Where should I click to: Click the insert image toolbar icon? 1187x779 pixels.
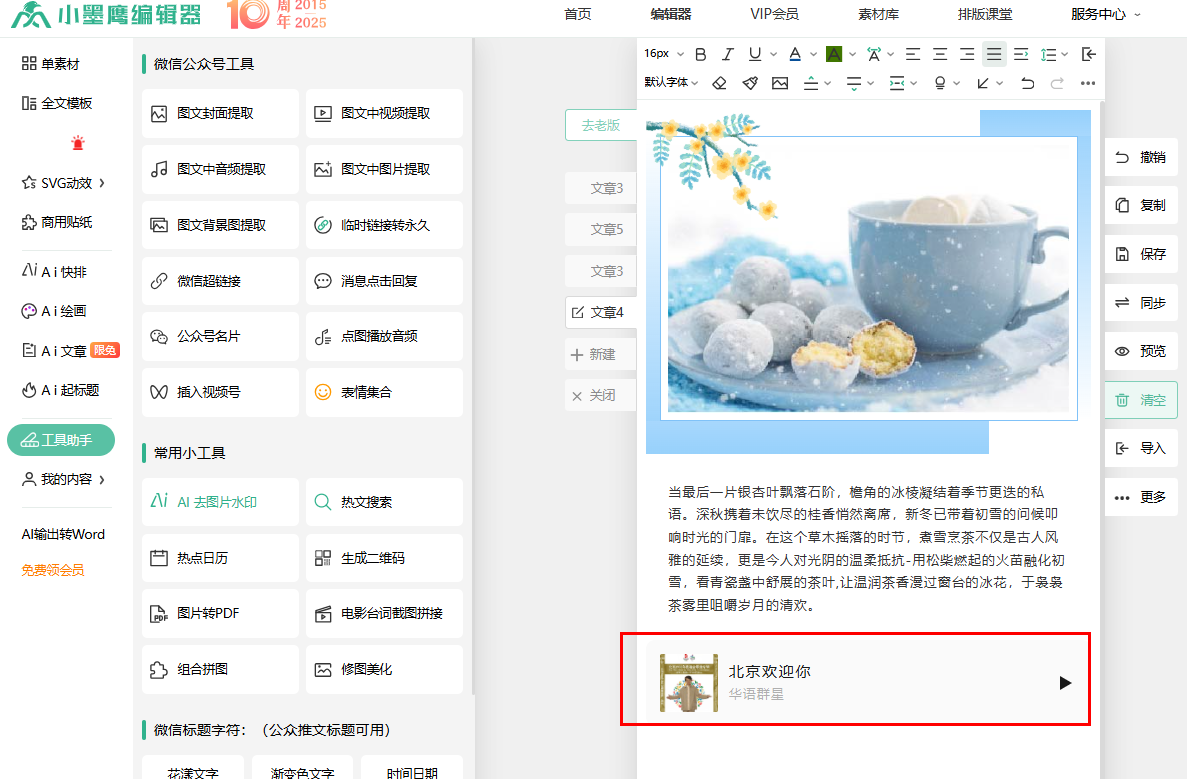tap(780, 83)
